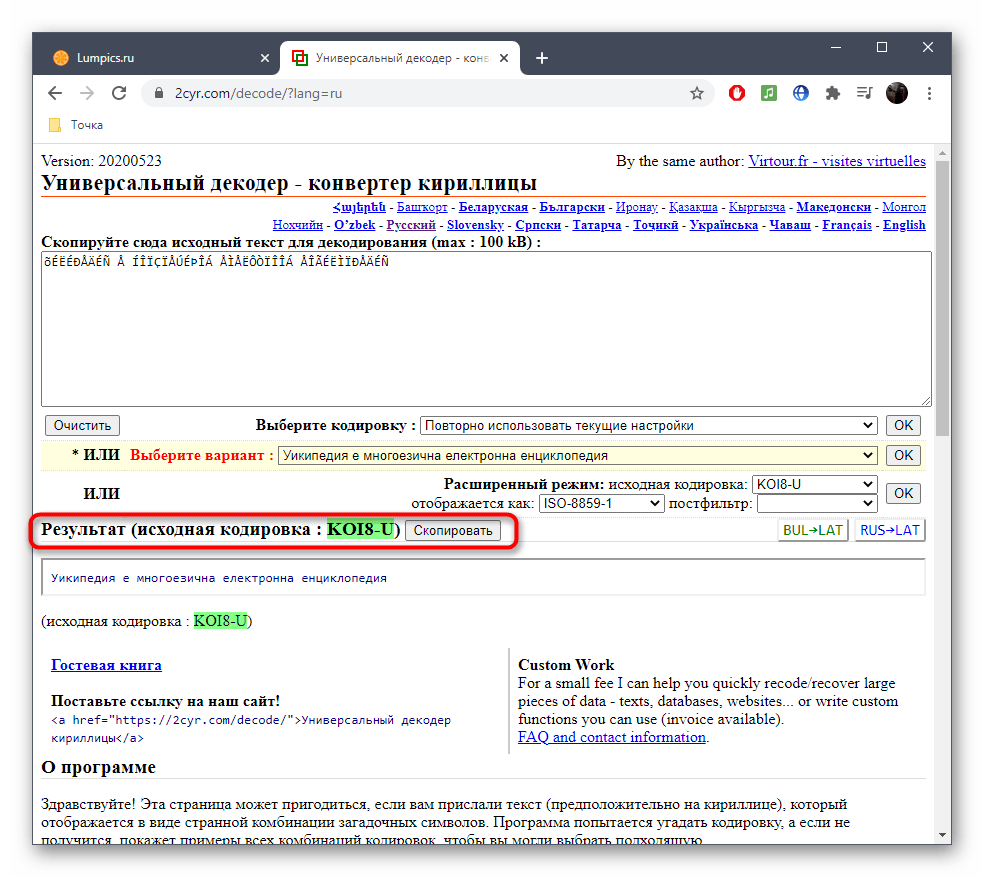The image size is (984, 877).
Task: Click the decoded result text Уикипедия е многоезична
Action: 218,578
